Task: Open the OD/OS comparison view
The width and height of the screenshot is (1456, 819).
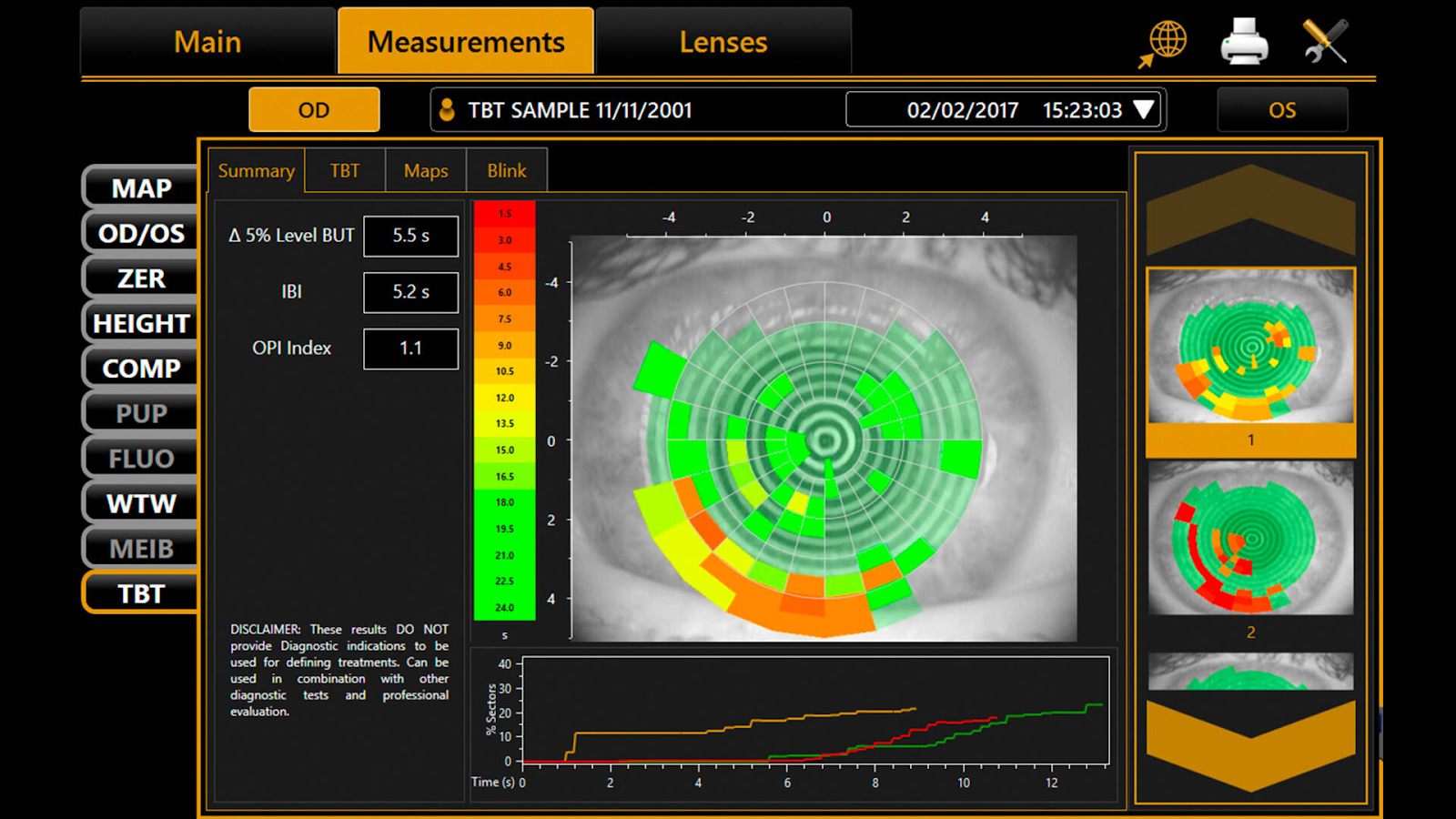Action: pos(141,234)
